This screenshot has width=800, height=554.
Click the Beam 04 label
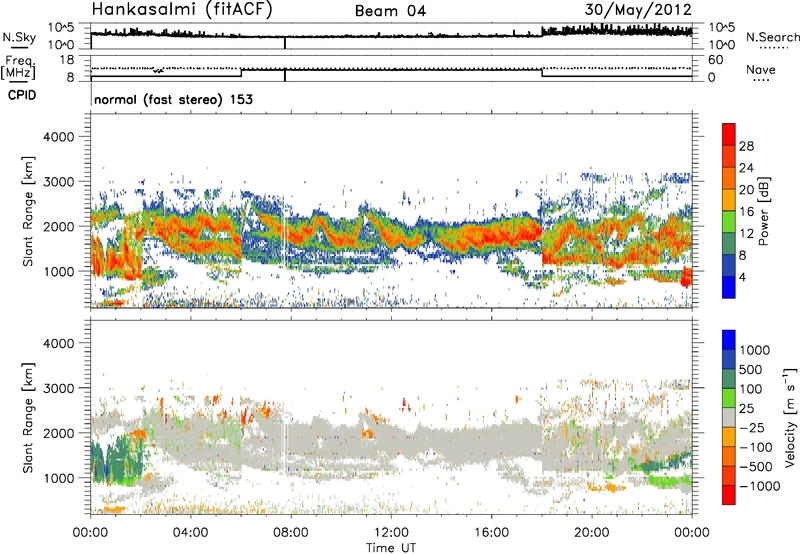point(390,11)
